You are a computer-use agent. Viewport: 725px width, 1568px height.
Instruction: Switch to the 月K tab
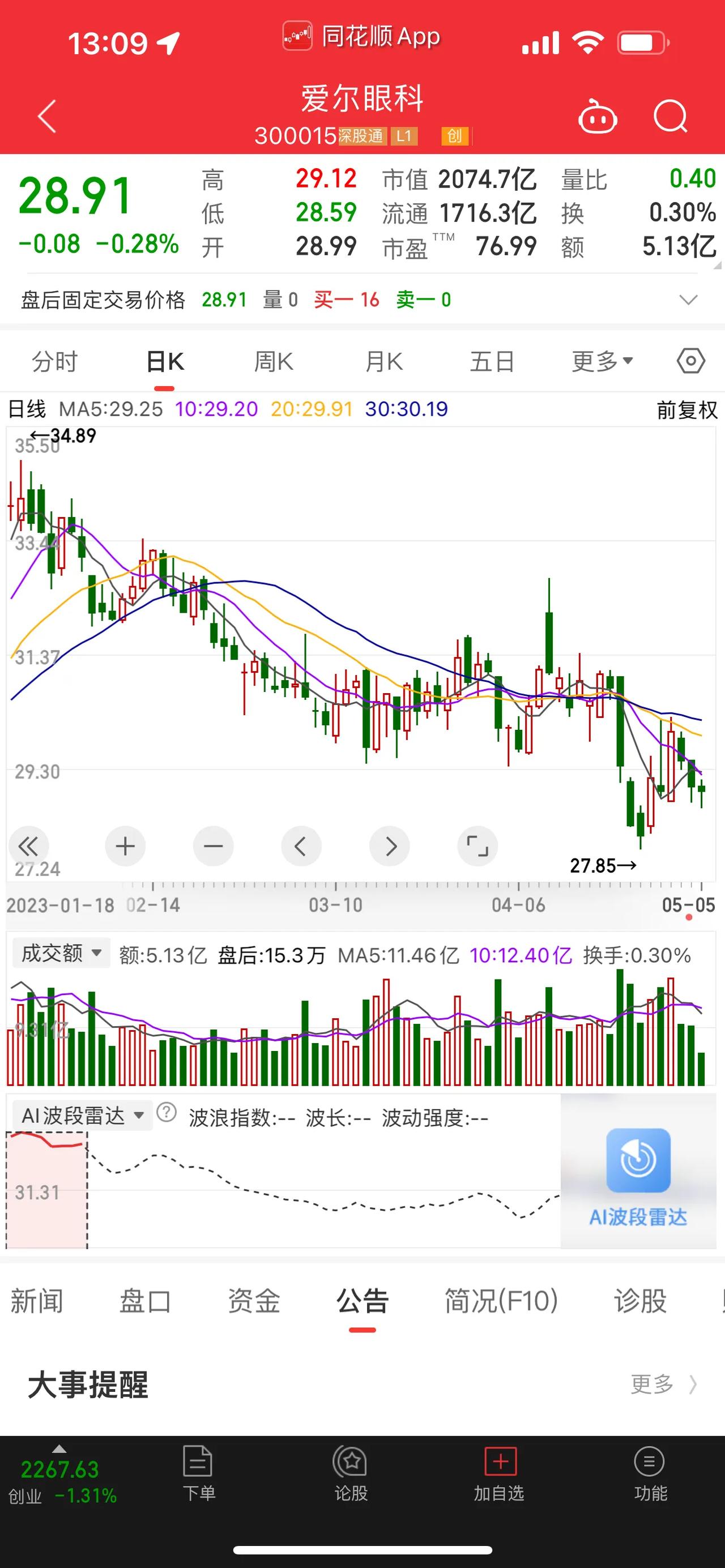[x=383, y=362]
